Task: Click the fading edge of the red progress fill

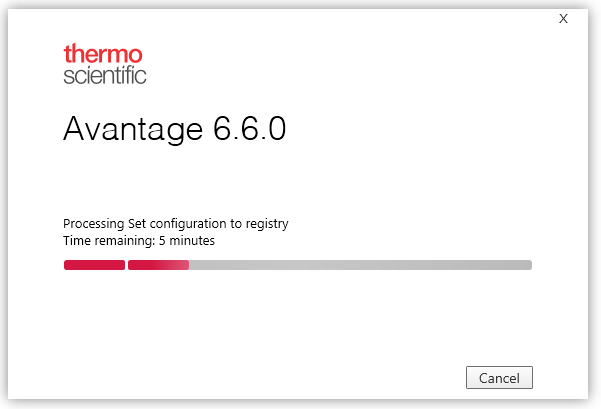Action: 185,265
